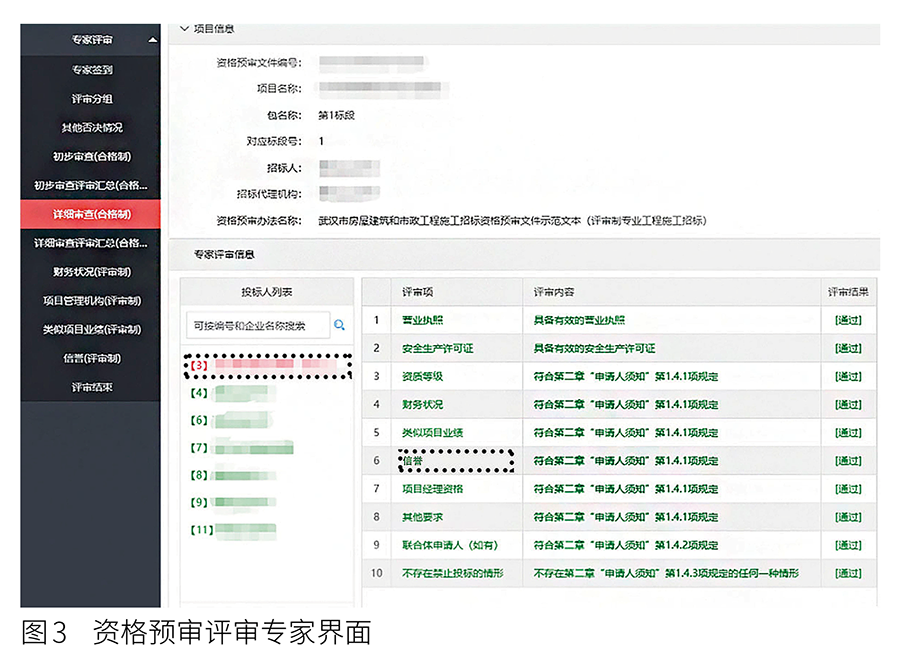Image resolution: width=900 pixels, height=661 pixels.
Task: Go to 信誉(评审制) in sidebar
Action: click(x=90, y=358)
